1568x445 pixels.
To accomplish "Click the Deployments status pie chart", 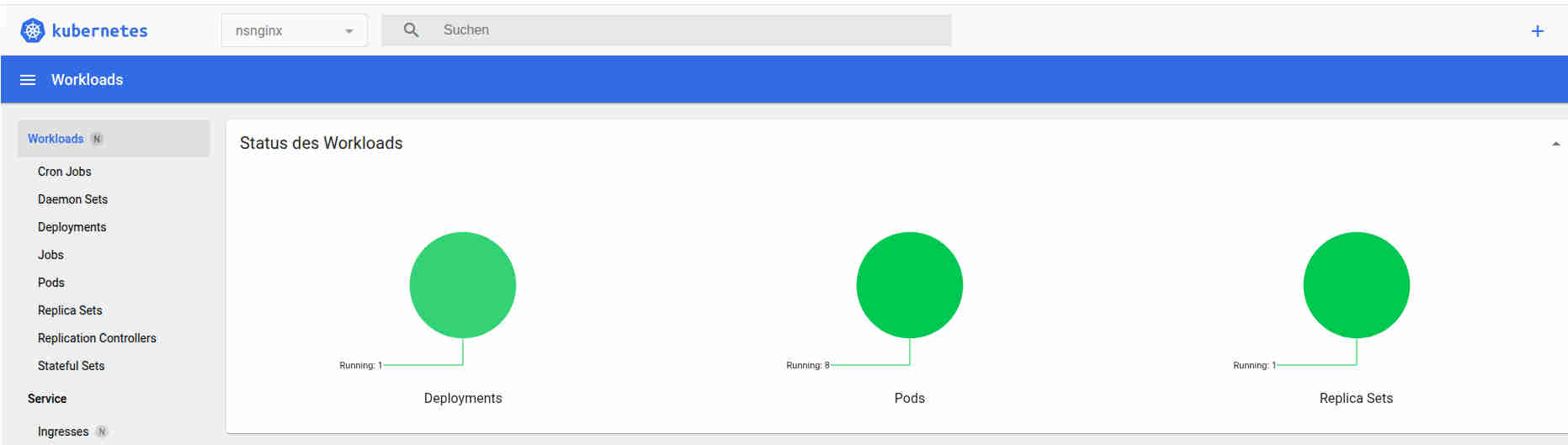I will point(462,285).
